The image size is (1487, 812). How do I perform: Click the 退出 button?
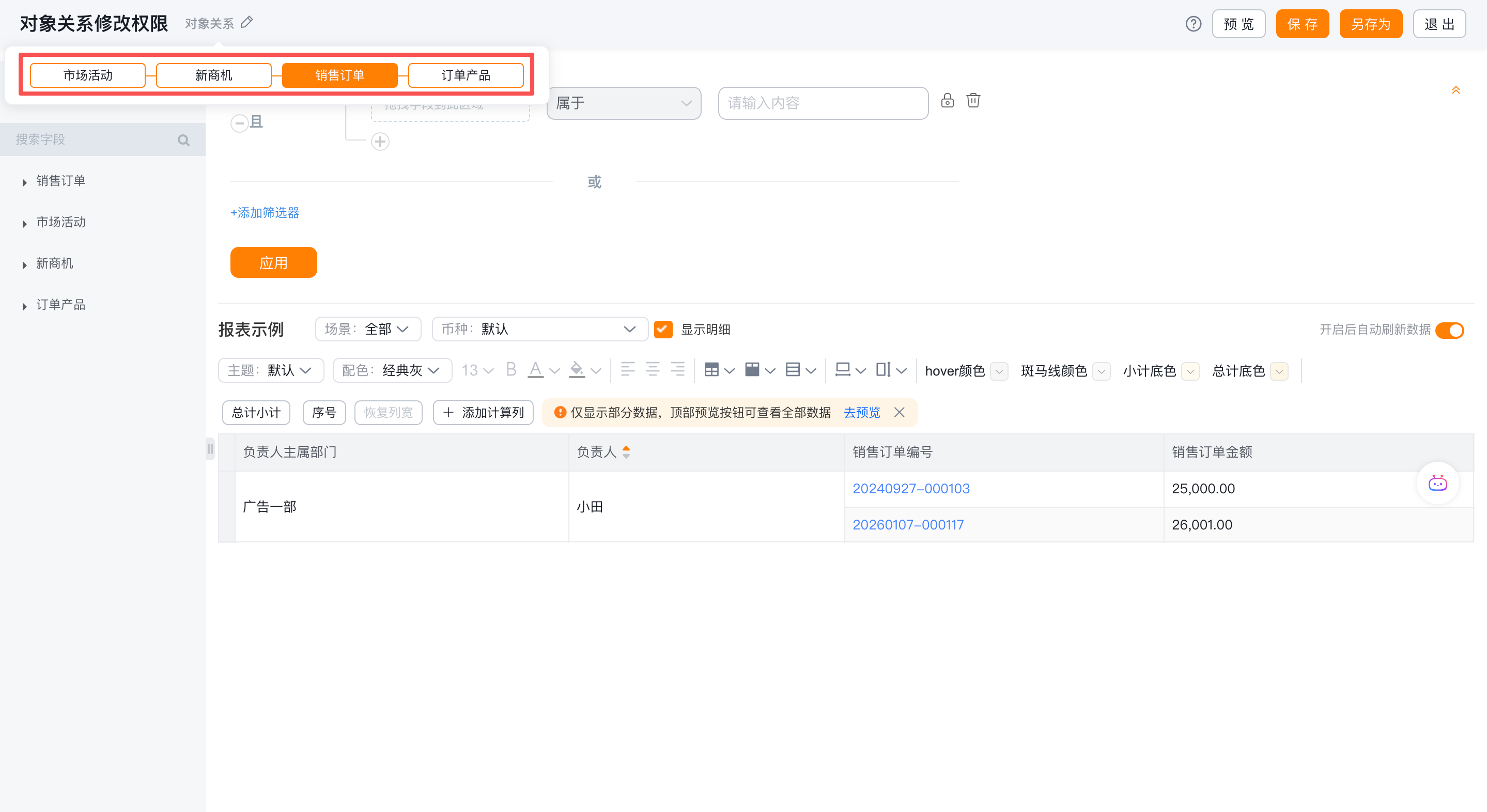[x=1439, y=24]
